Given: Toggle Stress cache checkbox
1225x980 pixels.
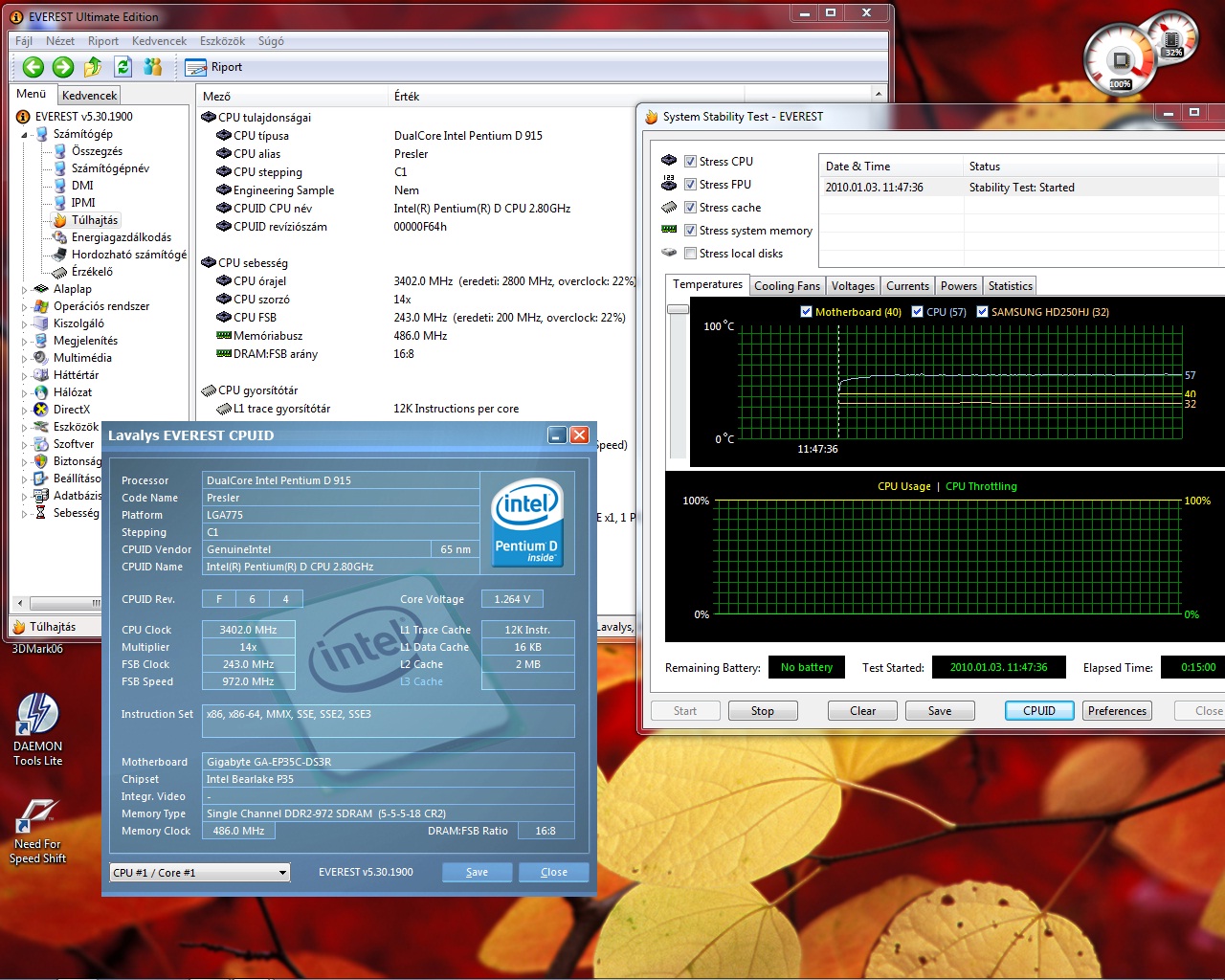Looking at the screenshot, I should [690, 207].
